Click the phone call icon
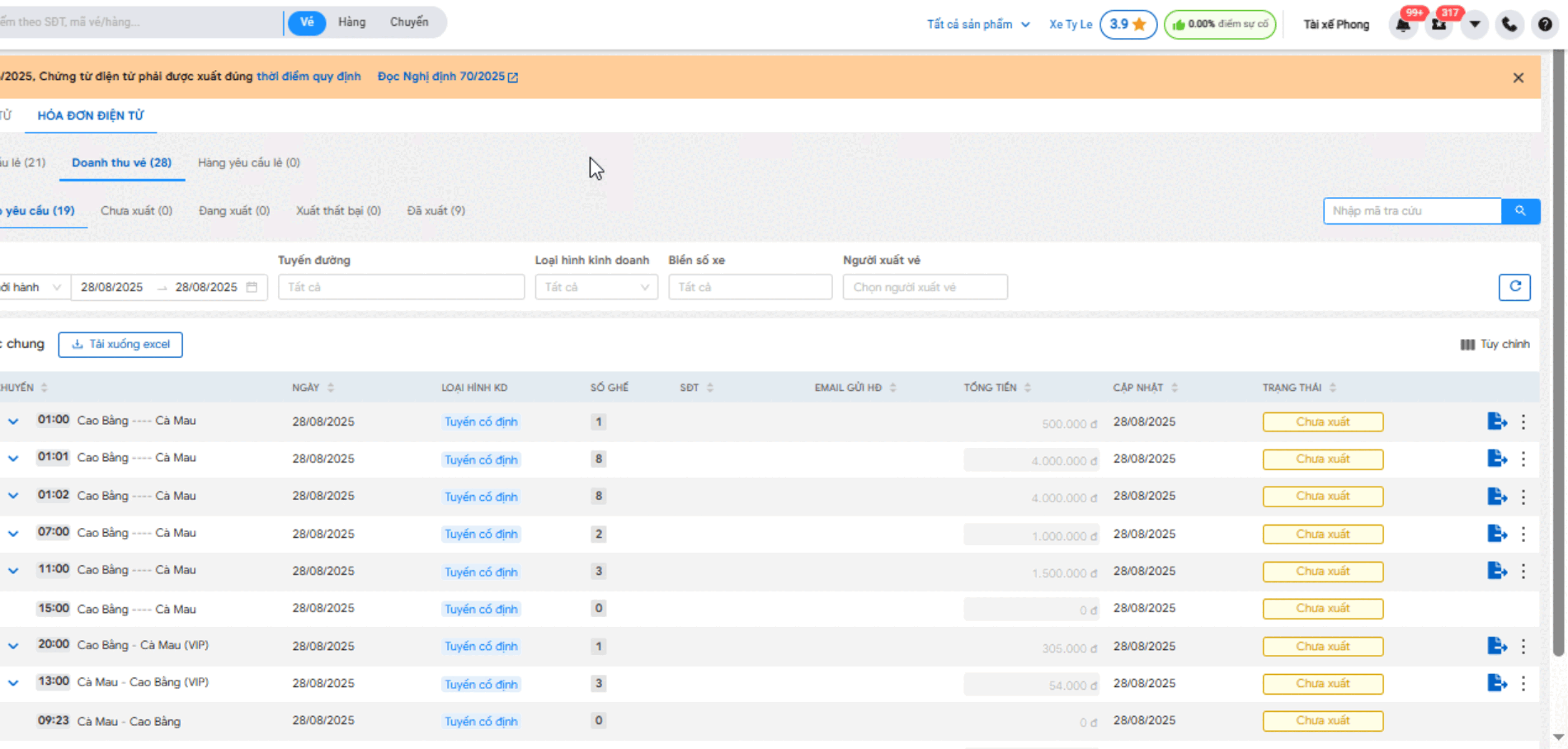 pyautogui.click(x=1509, y=25)
